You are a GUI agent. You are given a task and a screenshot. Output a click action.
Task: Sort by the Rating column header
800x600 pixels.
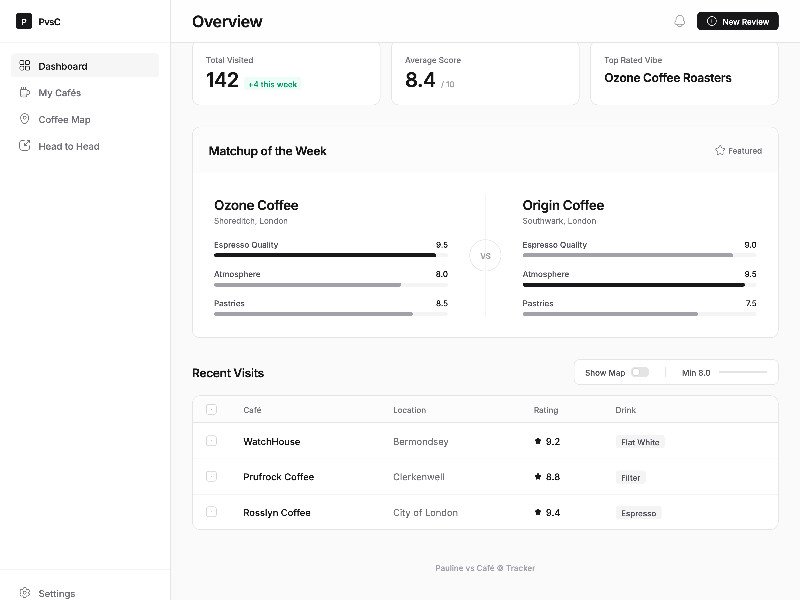(546, 410)
